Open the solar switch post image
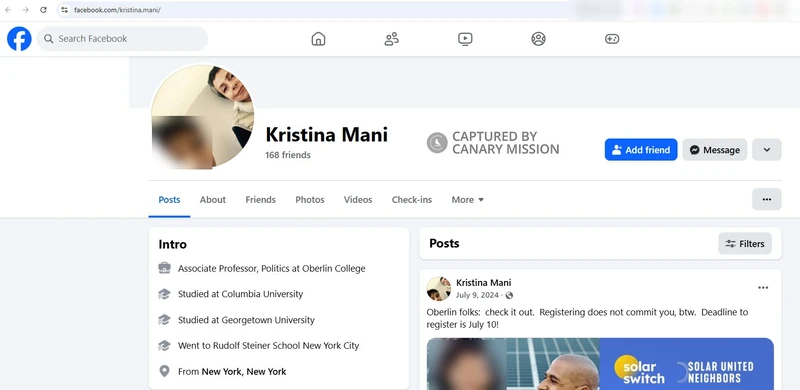Viewport: 800px width, 390px height. coord(600,363)
